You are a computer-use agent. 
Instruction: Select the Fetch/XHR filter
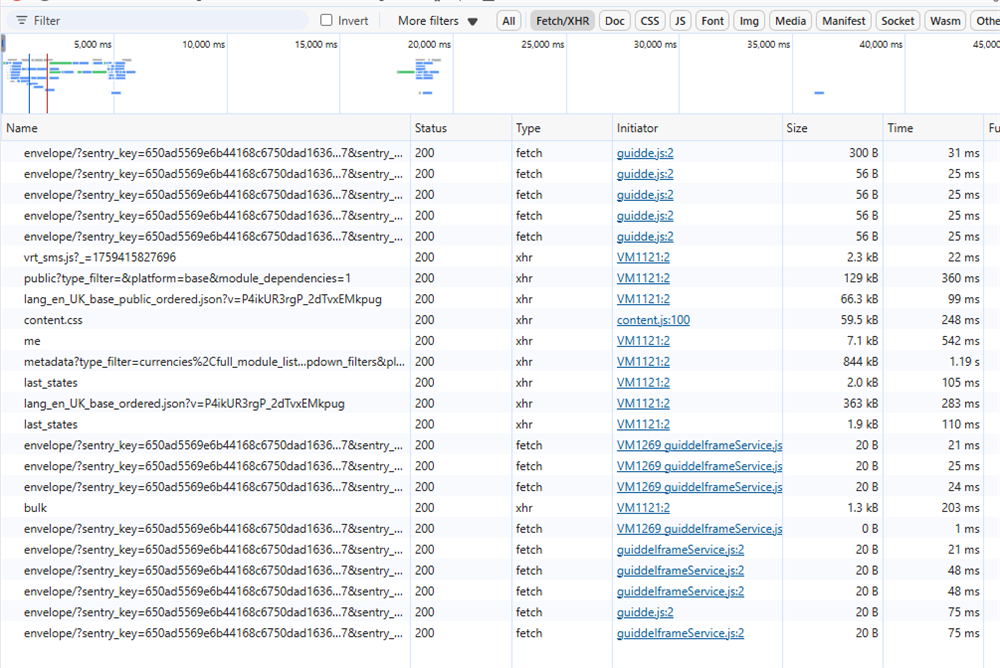click(x=563, y=21)
